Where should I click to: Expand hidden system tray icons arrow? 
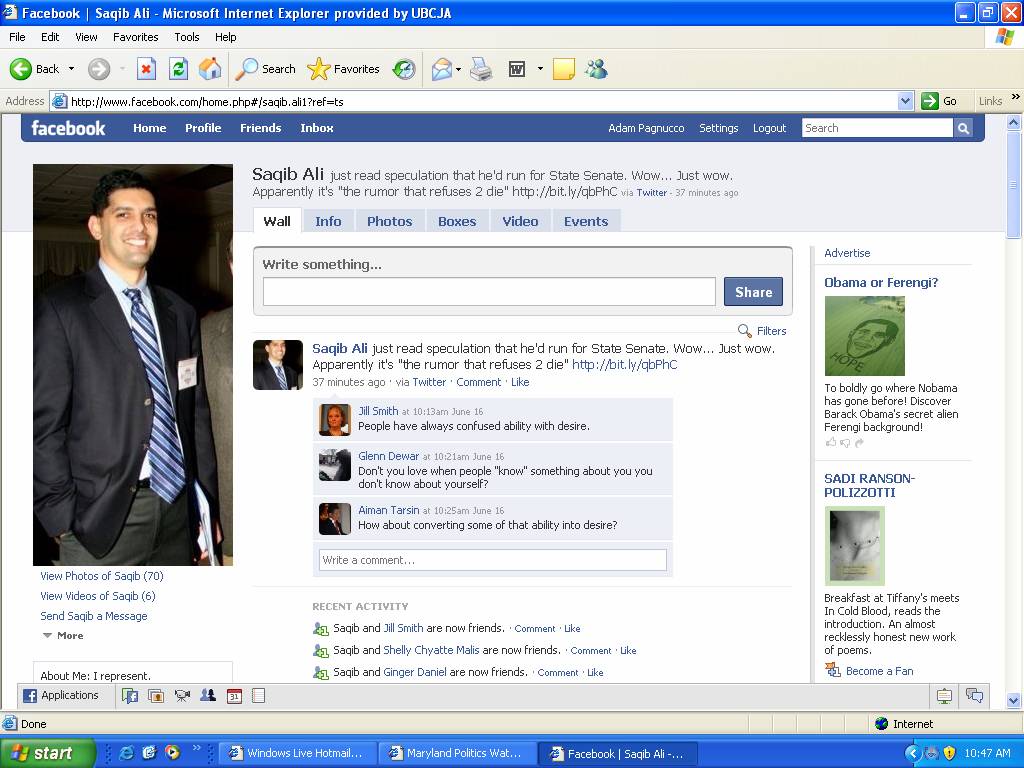pos(912,753)
